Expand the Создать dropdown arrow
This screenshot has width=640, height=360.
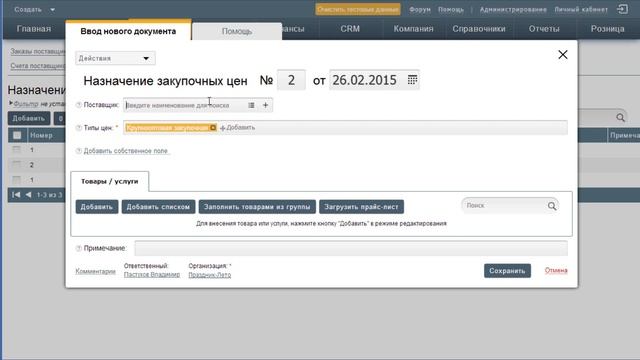52,9
